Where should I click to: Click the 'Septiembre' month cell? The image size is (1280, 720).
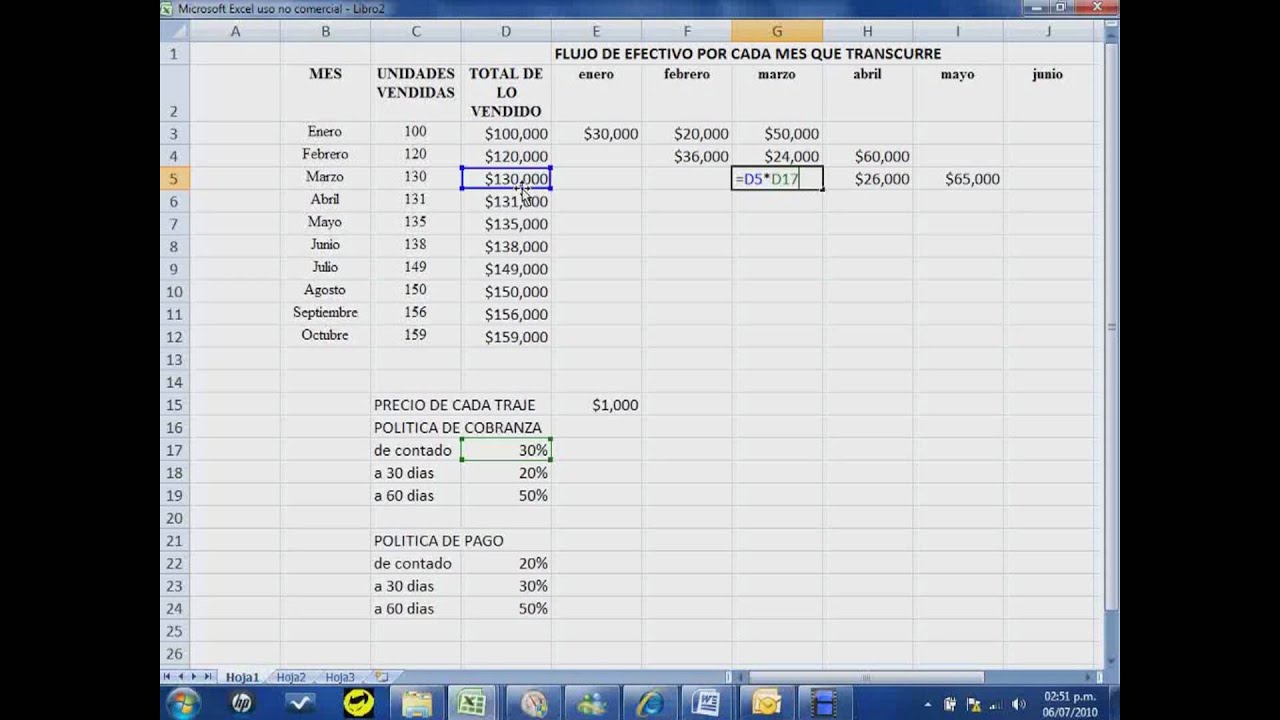(325, 313)
